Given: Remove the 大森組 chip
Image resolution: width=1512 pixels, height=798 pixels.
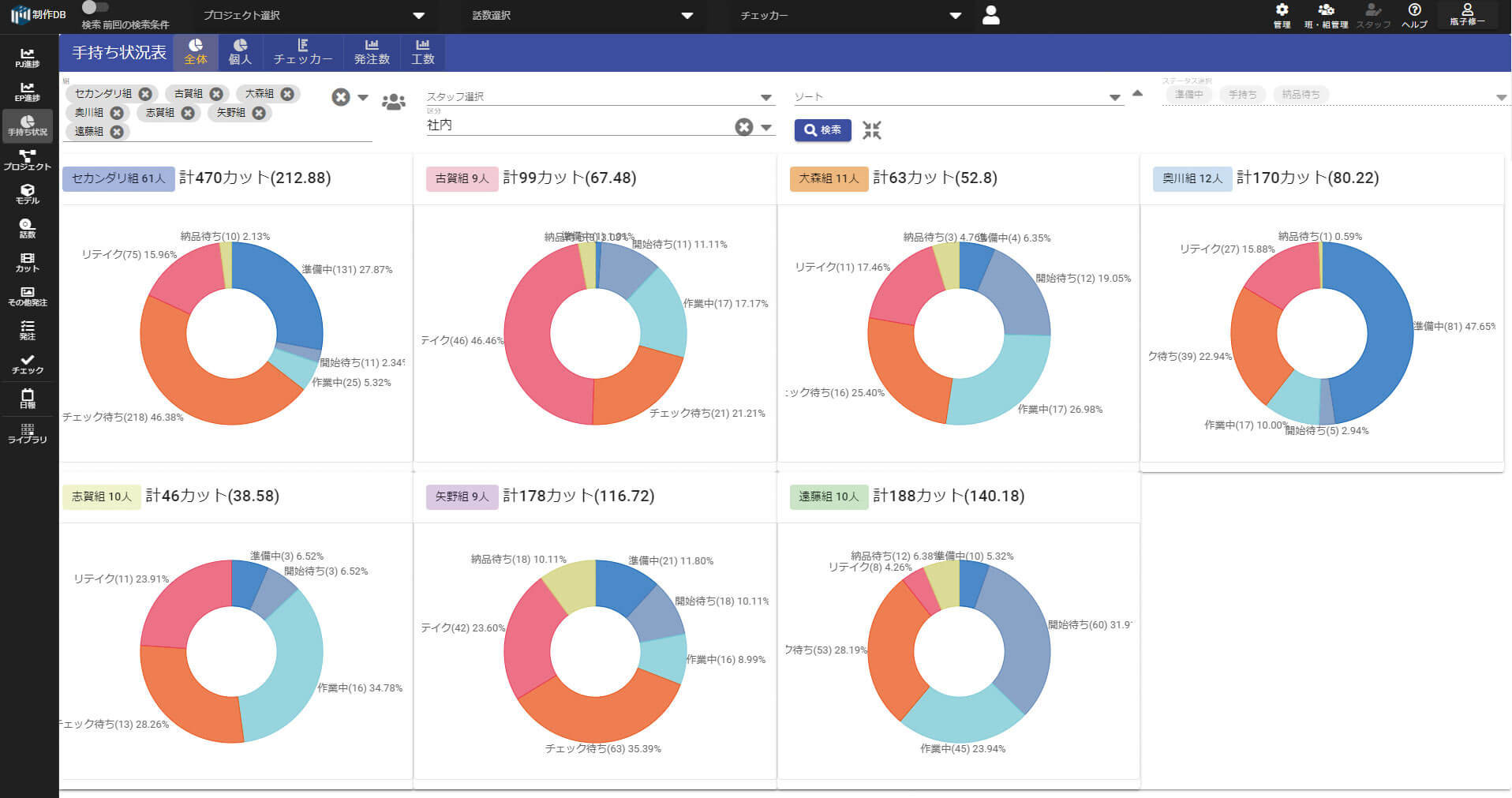Looking at the screenshot, I should [287, 94].
